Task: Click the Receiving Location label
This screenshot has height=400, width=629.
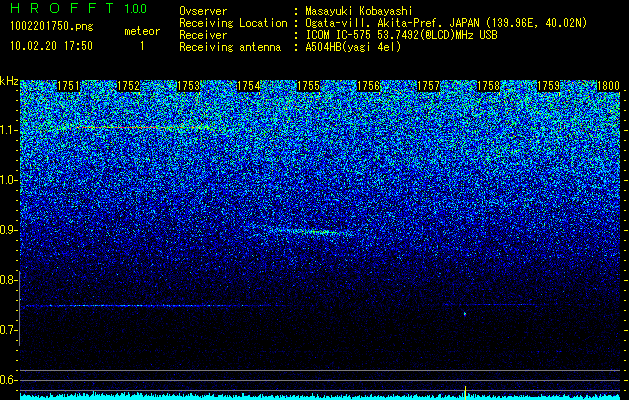Action: (233, 23)
